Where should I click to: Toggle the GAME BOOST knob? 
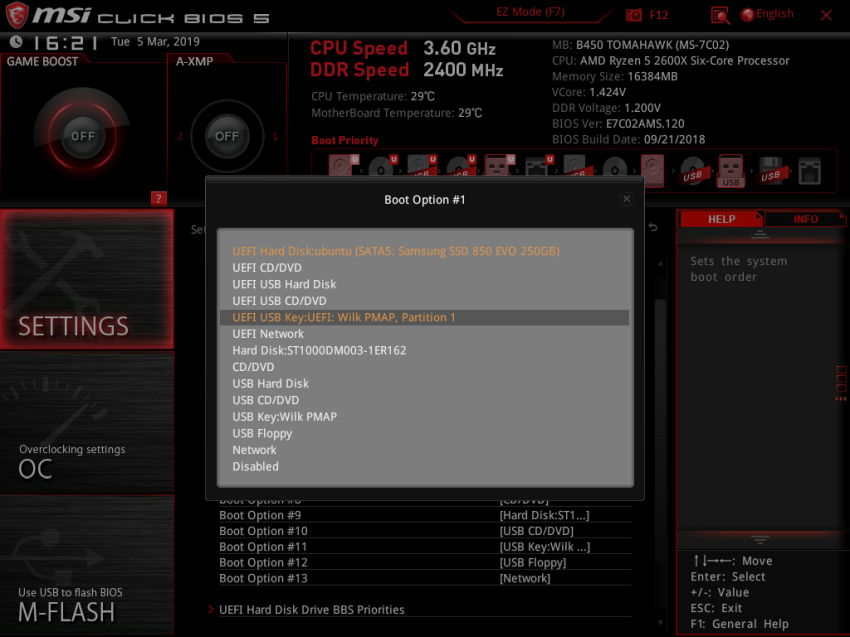tap(83, 136)
